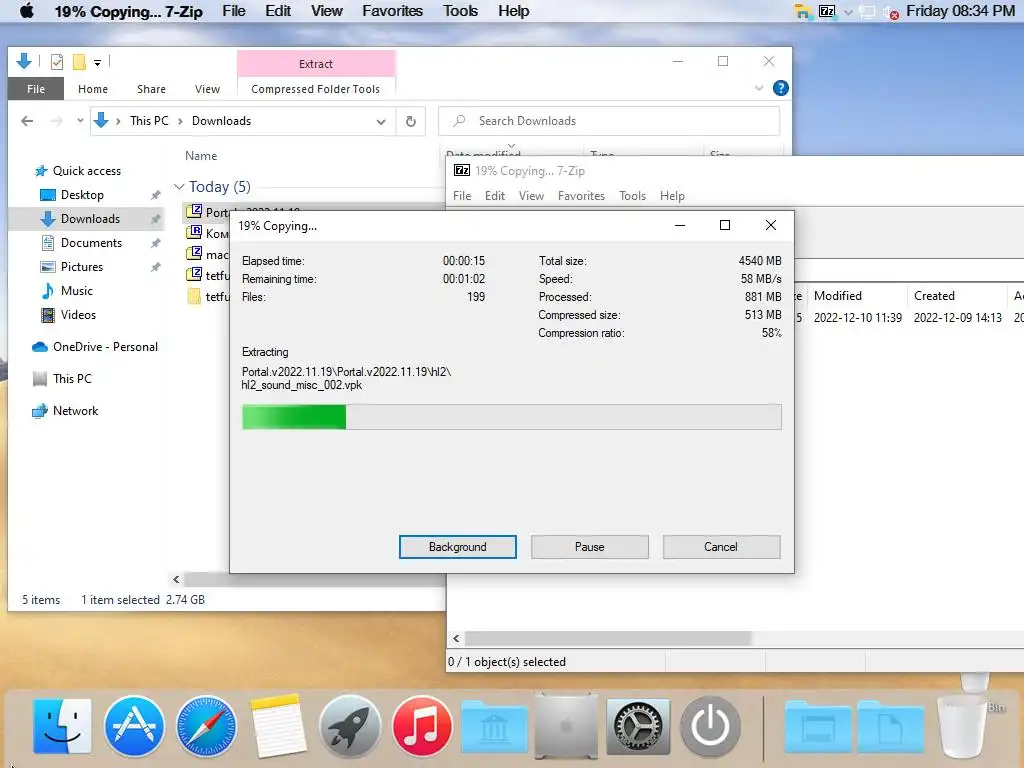
Task: Open the Tools menu in 7-Zip window
Action: (x=632, y=196)
